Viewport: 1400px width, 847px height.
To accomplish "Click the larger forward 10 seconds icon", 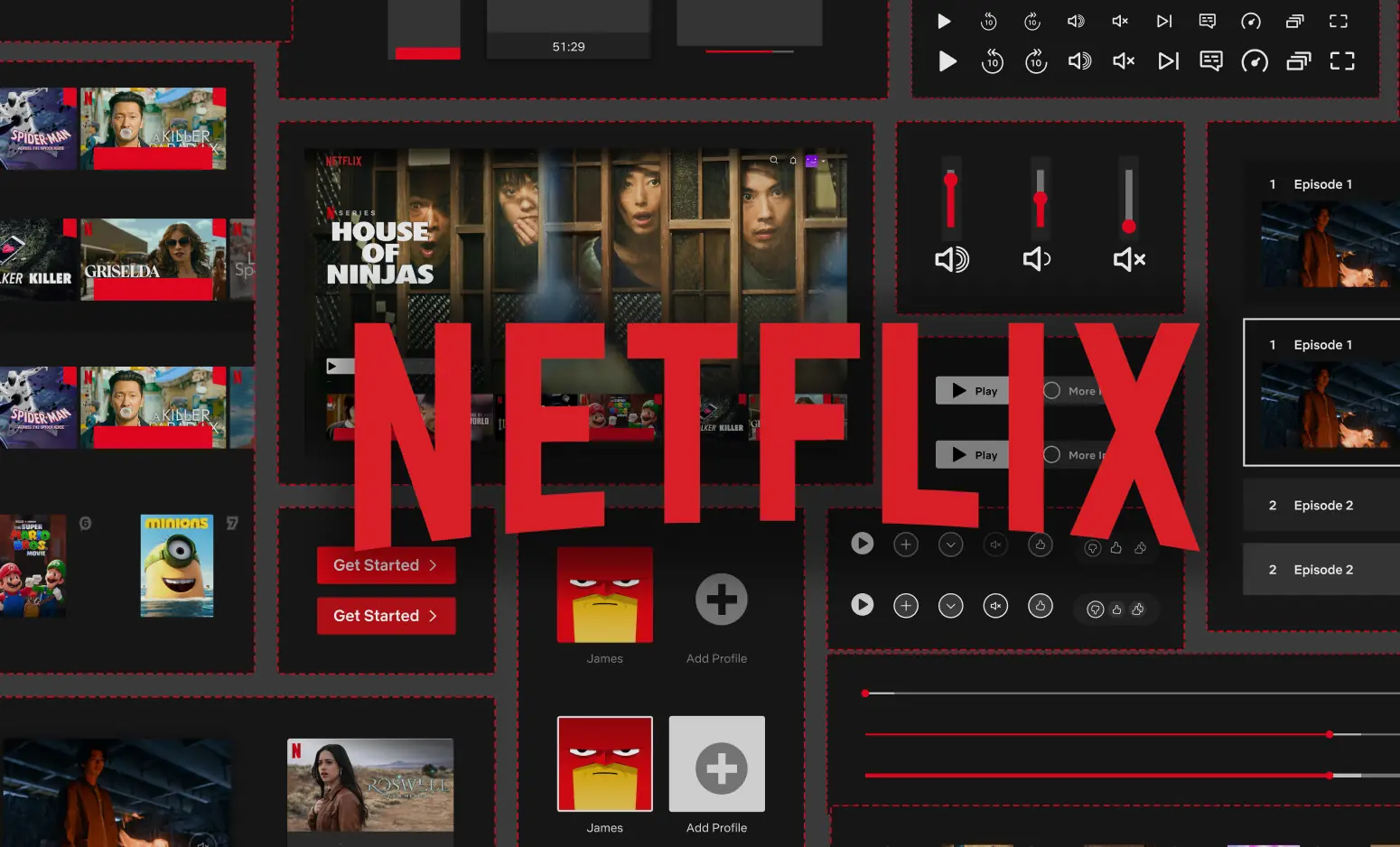I will pyautogui.click(x=1036, y=61).
